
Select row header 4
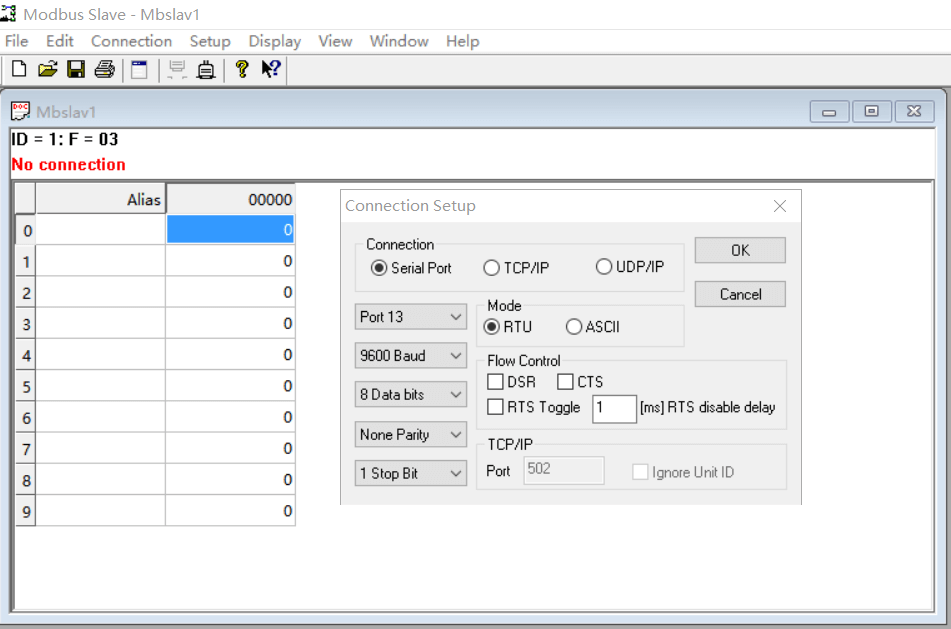point(26,355)
